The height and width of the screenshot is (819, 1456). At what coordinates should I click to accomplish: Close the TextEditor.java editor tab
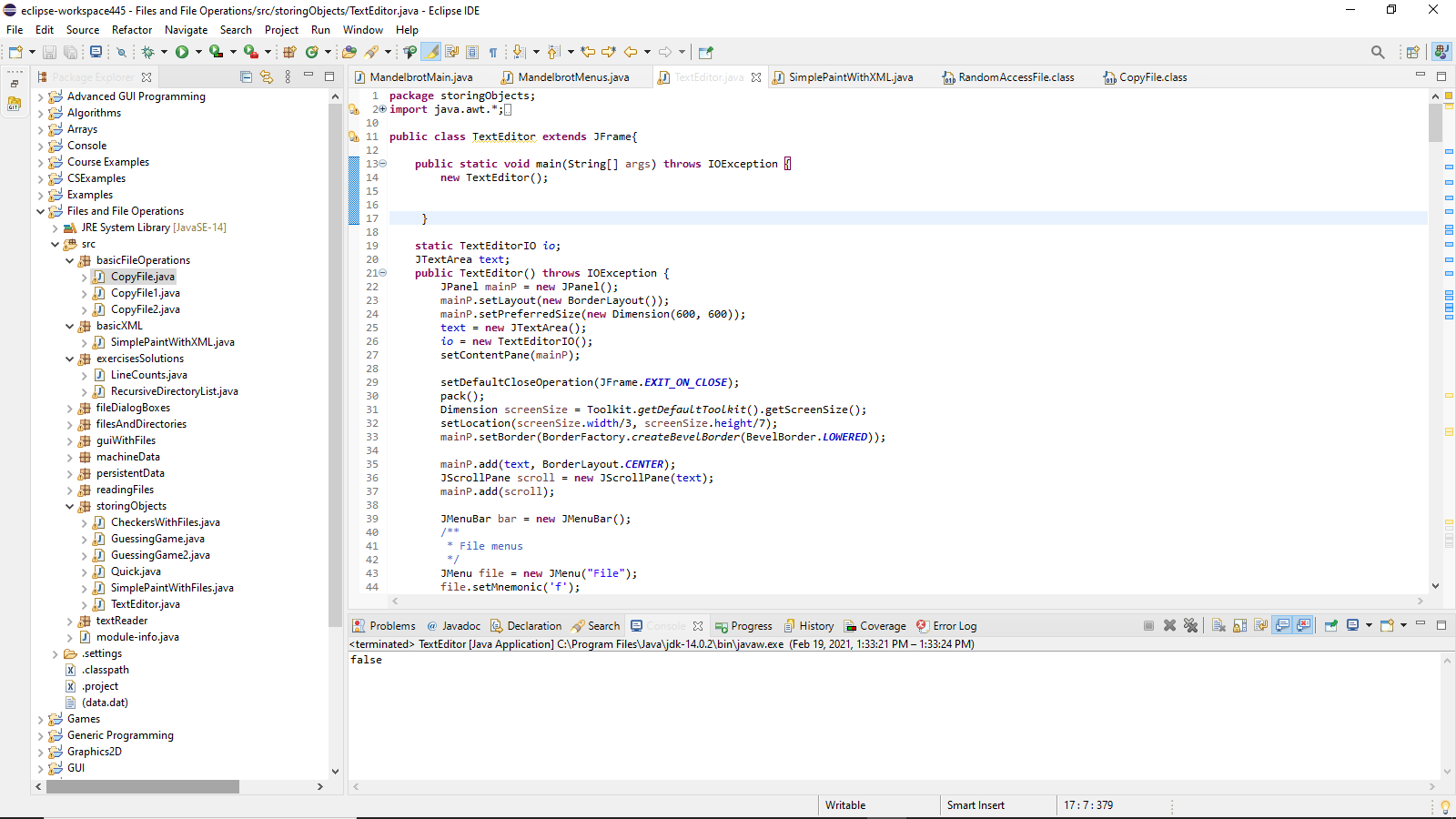[x=756, y=77]
